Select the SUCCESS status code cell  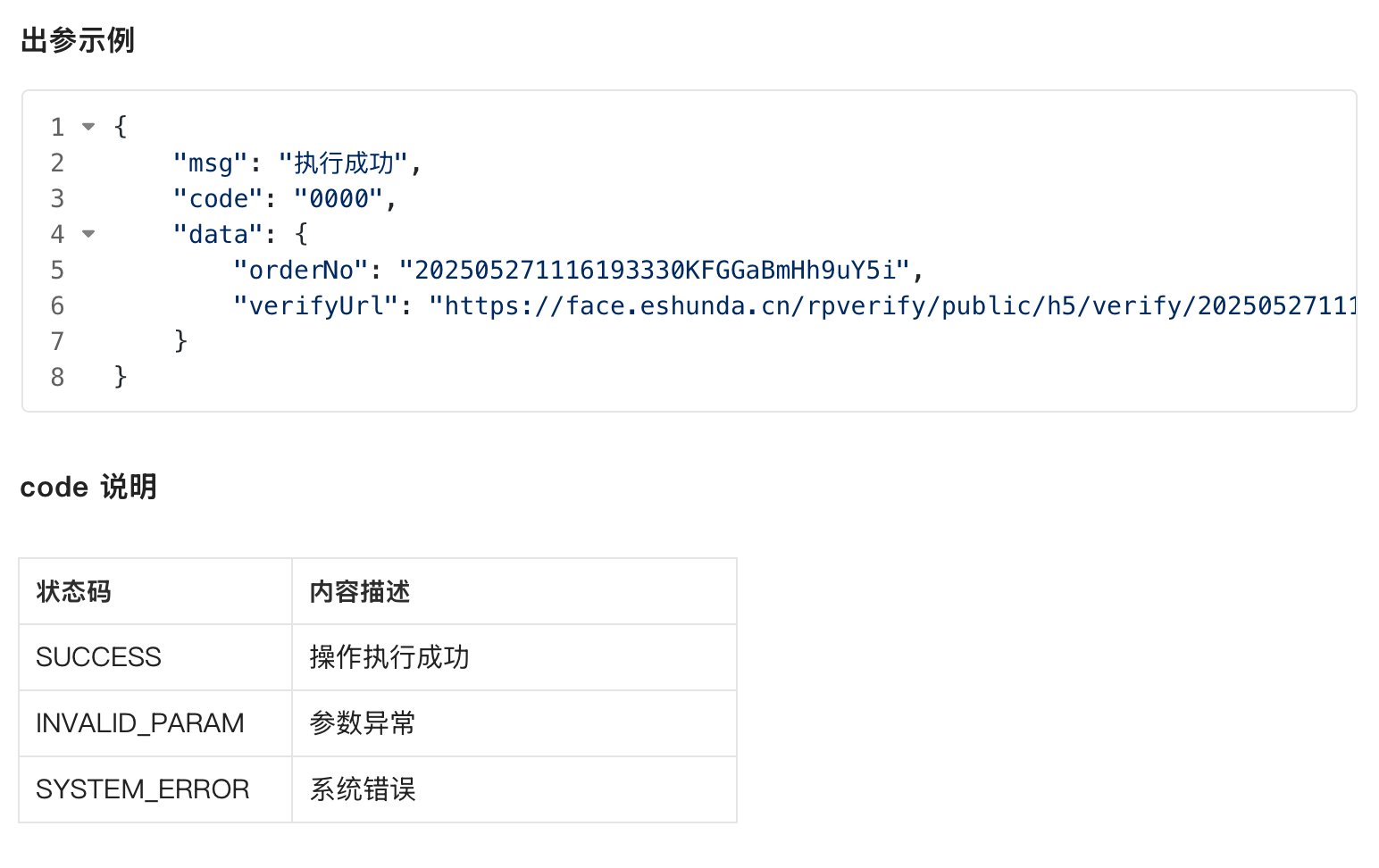pyautogui.click(x=155, y=657)
